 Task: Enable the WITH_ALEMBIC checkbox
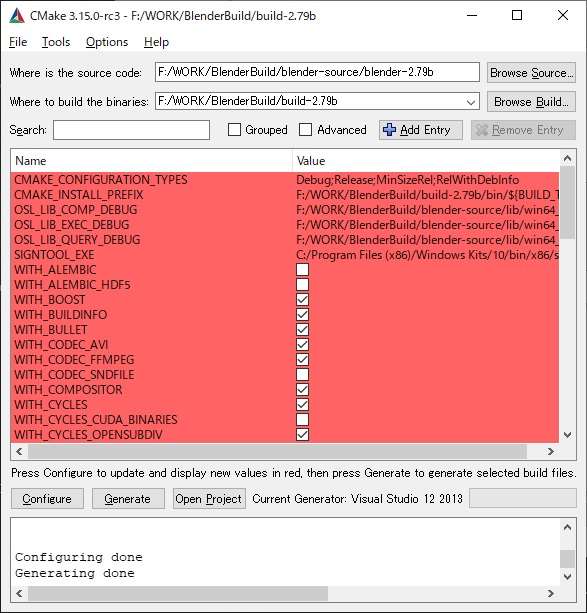302,270
